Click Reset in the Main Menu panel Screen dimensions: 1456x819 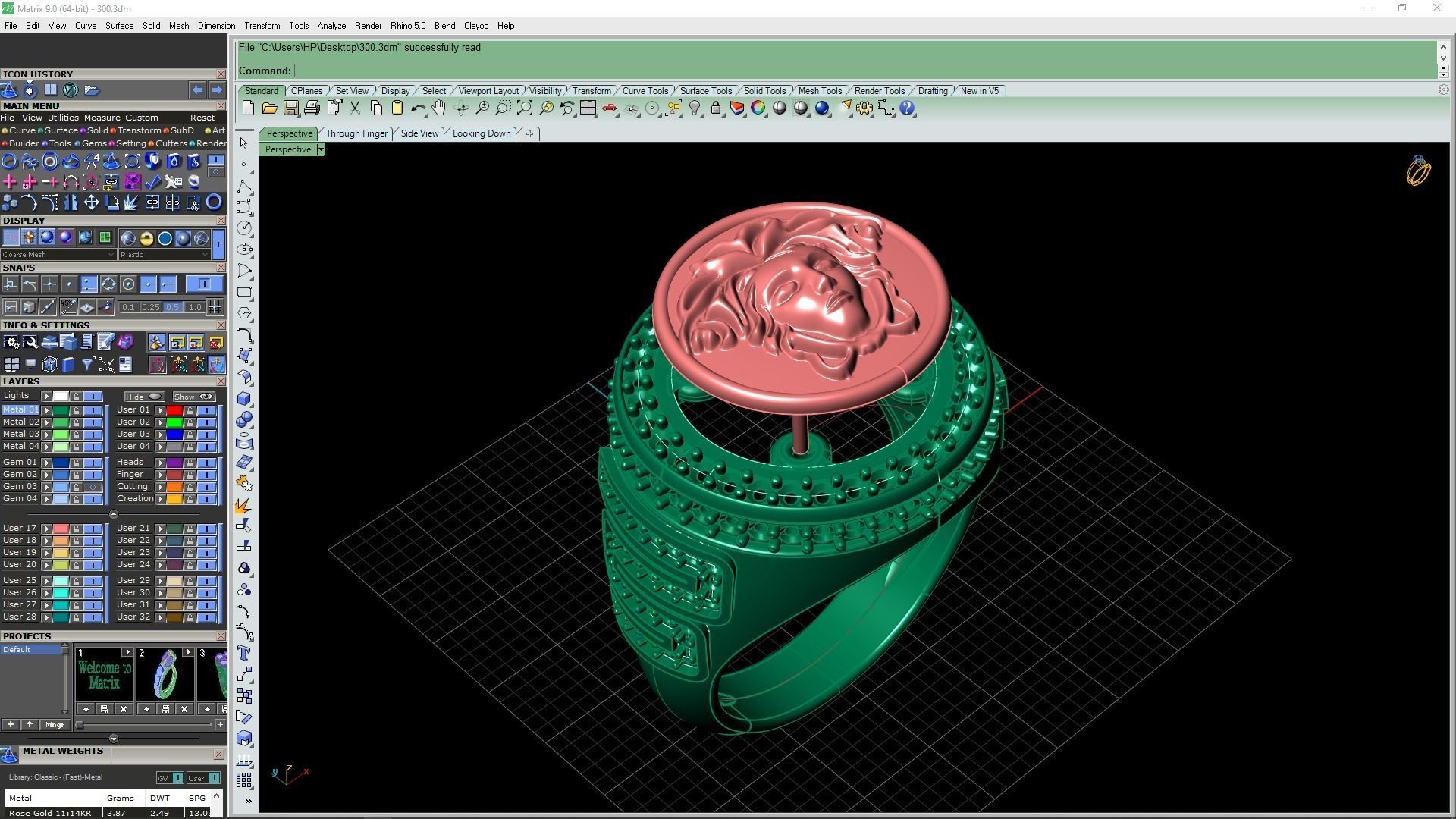tap(202, 118)
